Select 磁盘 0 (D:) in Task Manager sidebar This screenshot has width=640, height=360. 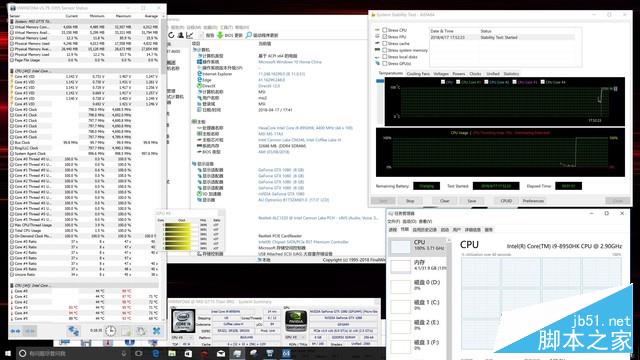coord(418,286)
